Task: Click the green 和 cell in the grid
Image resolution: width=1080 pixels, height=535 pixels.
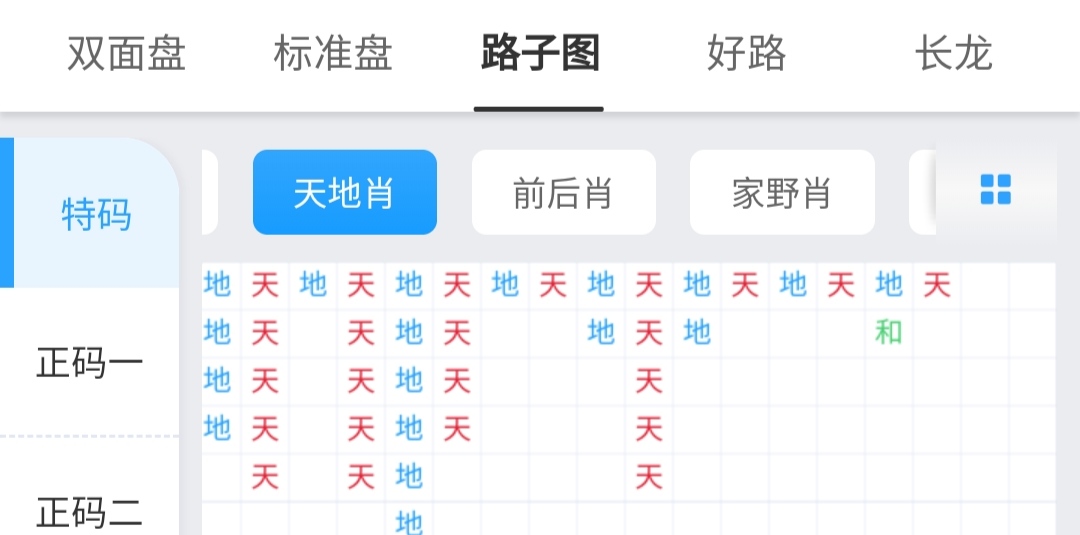Action: click(x=889, y=333)
